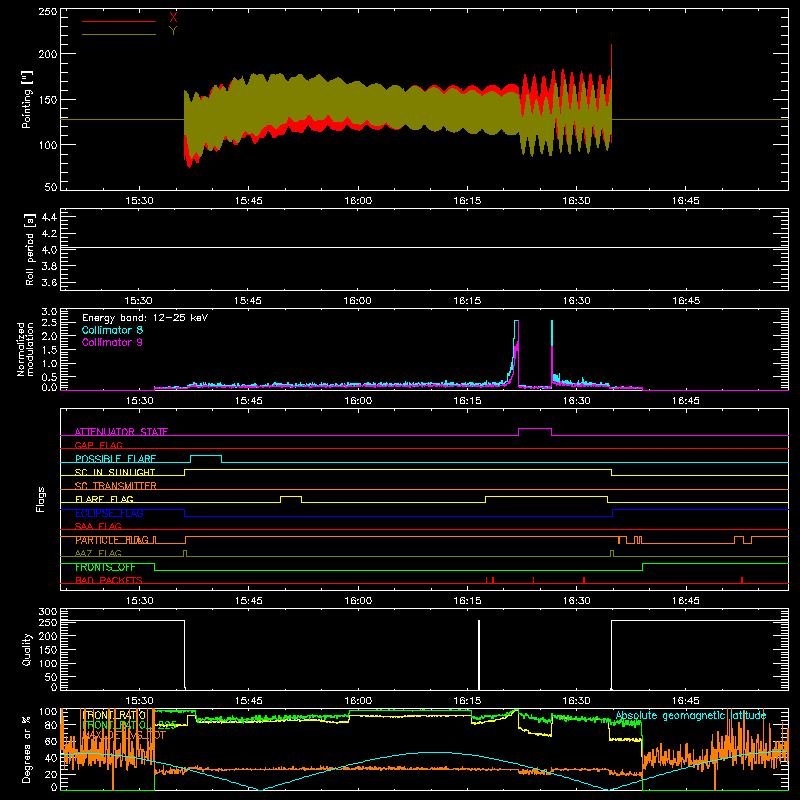
Task: Click the olive Y legend line
Action: [118, 34]
